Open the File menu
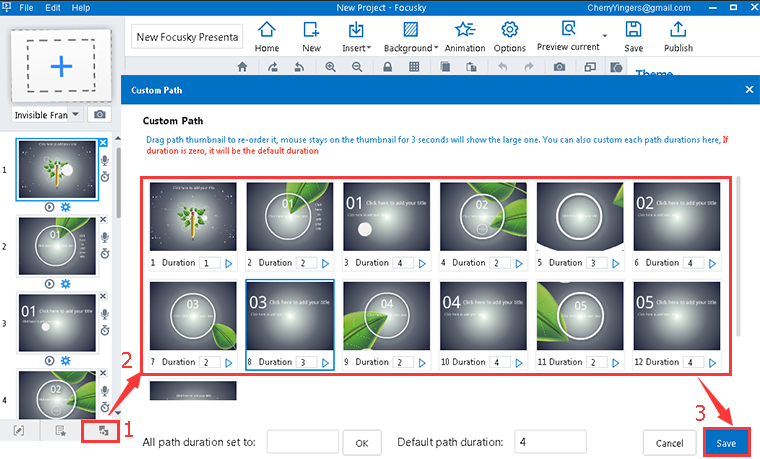This screenshot has width=760, height=459. click(x=26, y=7)
